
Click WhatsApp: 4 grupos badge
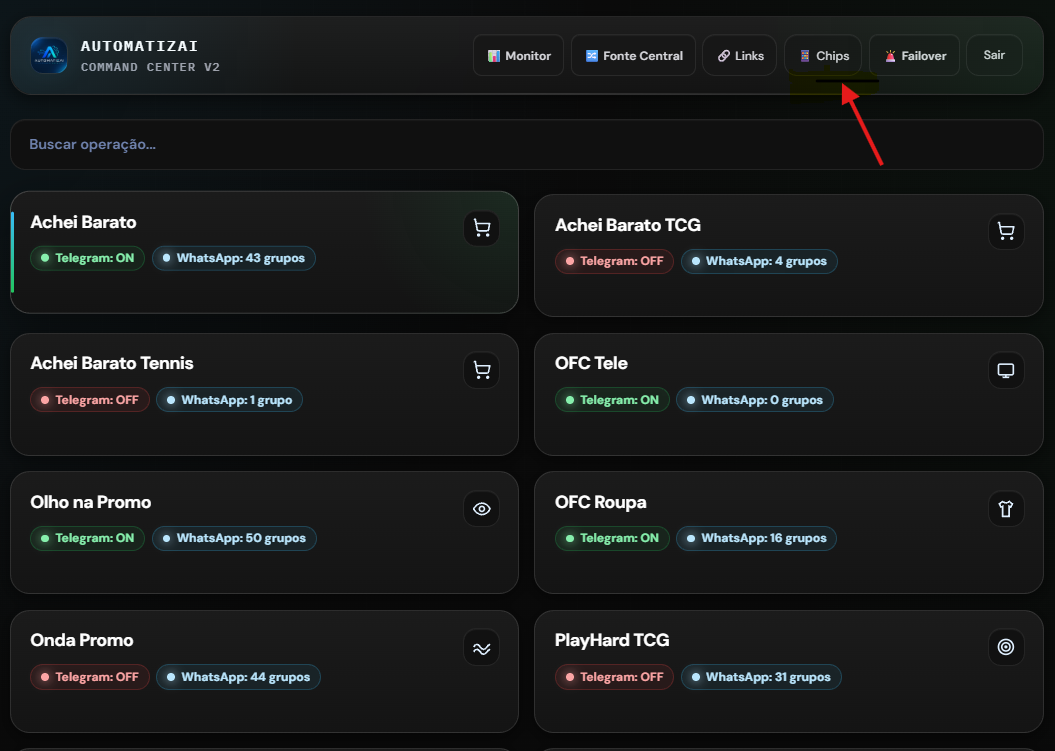click(759, 261)
